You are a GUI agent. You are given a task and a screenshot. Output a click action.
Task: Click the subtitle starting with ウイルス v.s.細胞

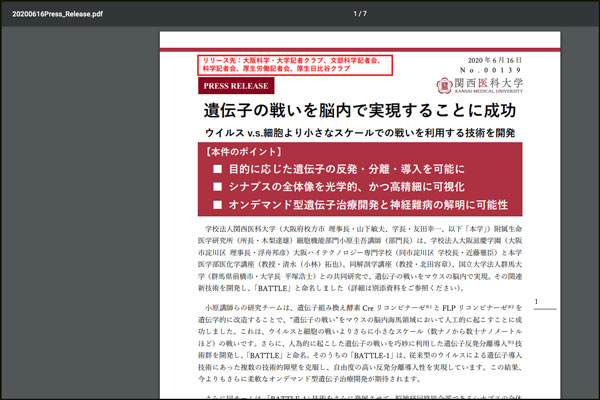tap(345, 132)
